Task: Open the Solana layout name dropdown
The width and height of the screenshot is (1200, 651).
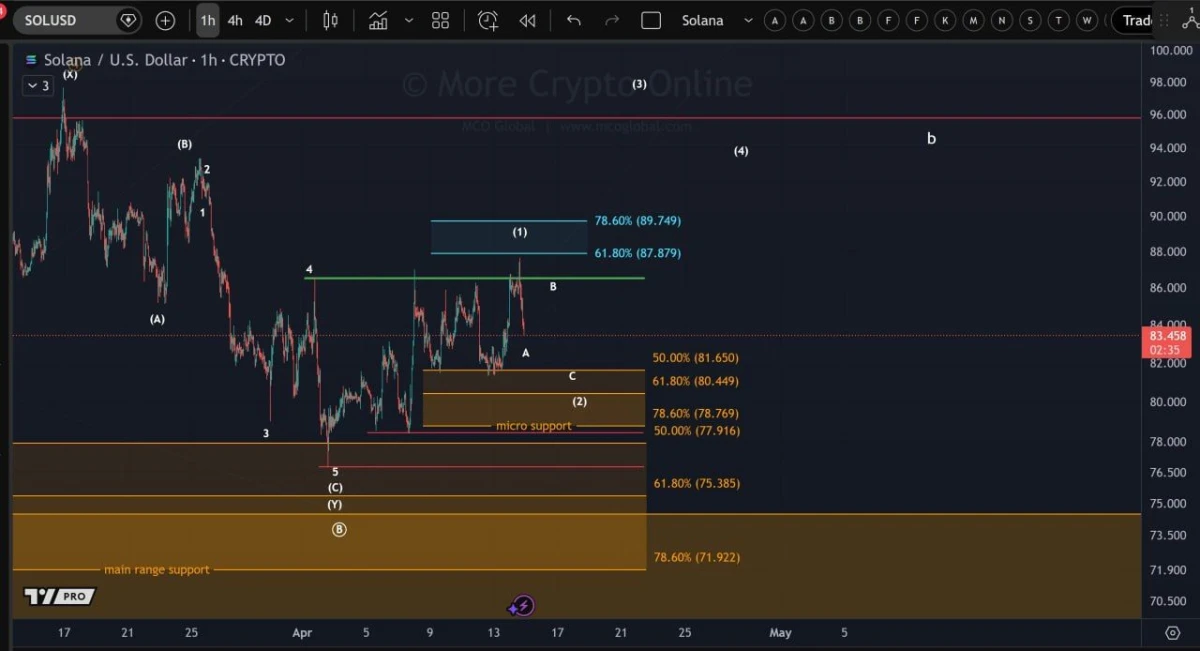Action: (x=748, y=20)
